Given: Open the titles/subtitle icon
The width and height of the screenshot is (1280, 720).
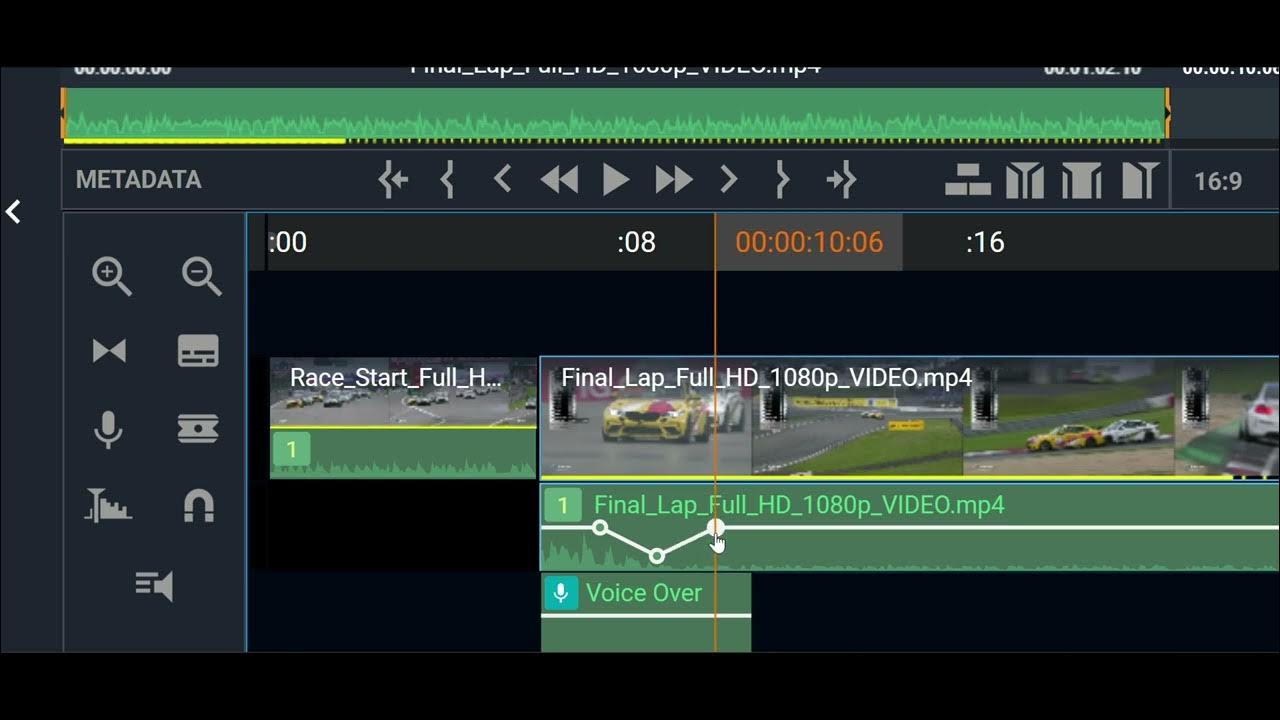Looking at the screenshot, I should click(x=198, y=351).
